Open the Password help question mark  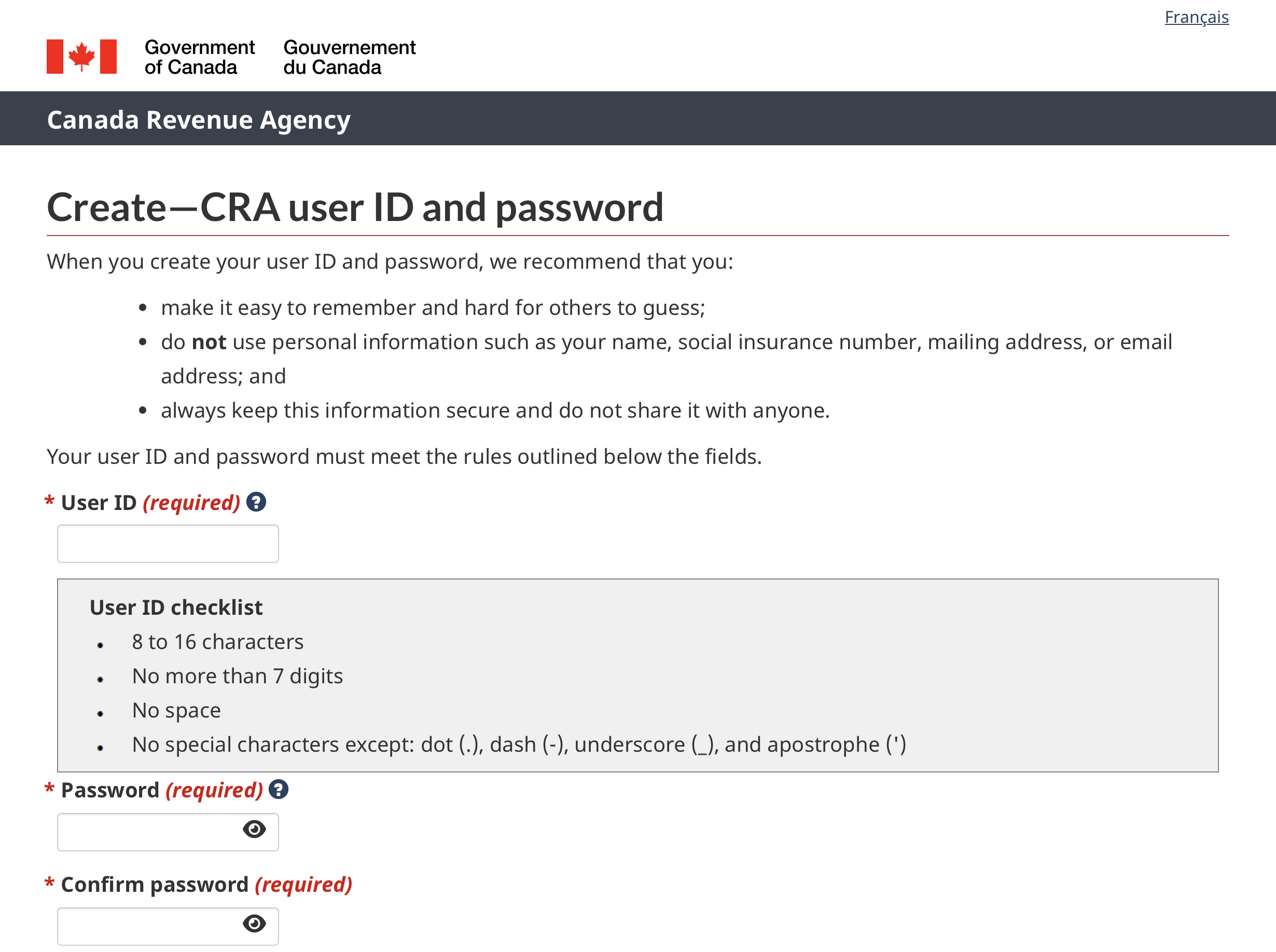point(279,790)
